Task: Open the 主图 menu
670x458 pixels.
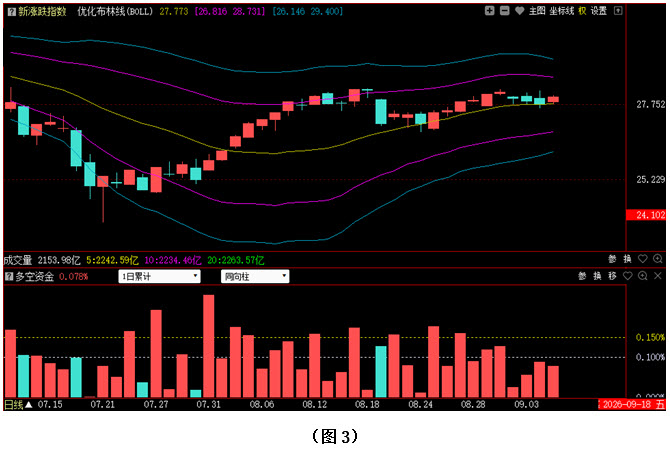Action: 537,11
